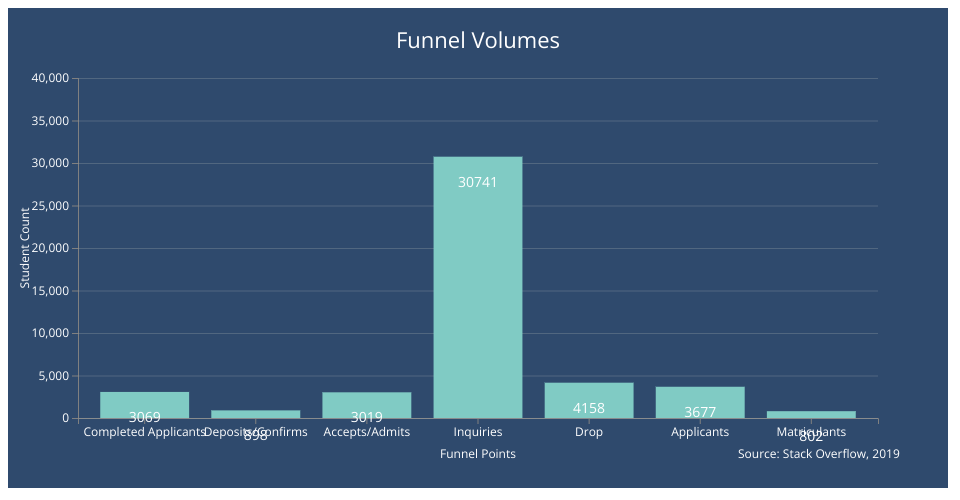Click the Source: Stack Overflow, 2019 annotation
The height and width of the screenshot is (500, 960).
tap(818, 454)
